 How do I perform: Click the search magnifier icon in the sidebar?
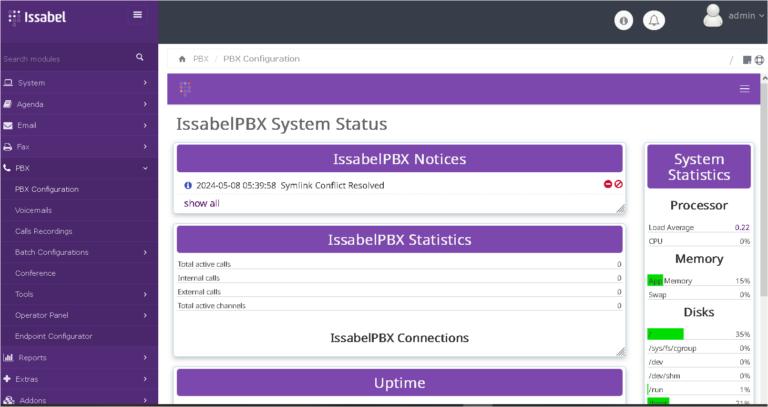[x=140, y=58]
